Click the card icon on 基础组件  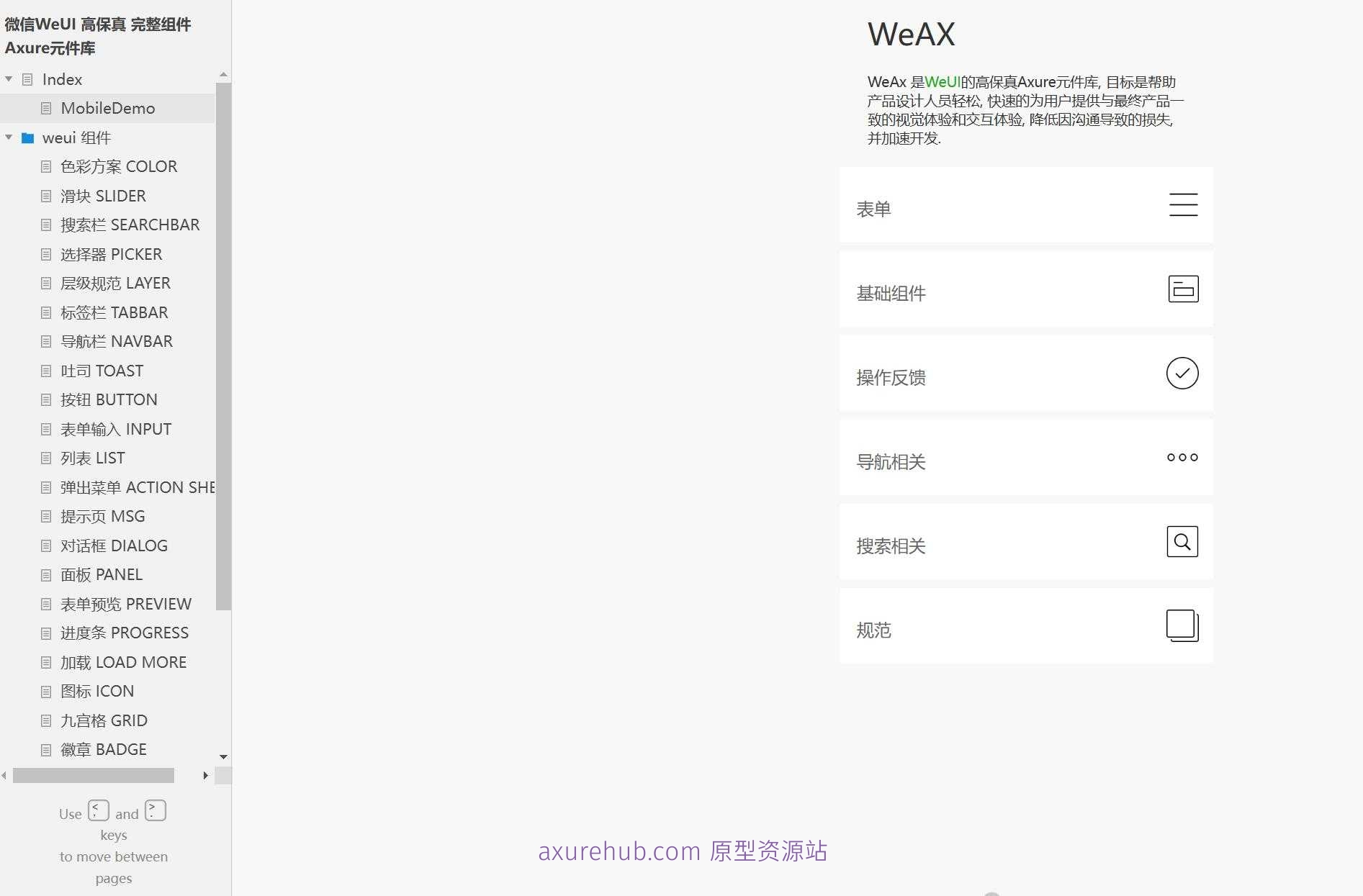(1183, 289)
